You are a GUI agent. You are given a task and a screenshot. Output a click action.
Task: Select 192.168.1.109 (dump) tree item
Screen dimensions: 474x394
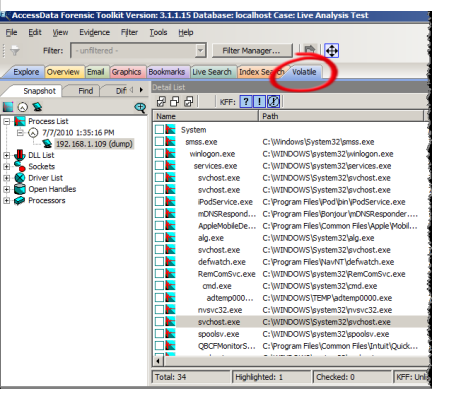94,144
